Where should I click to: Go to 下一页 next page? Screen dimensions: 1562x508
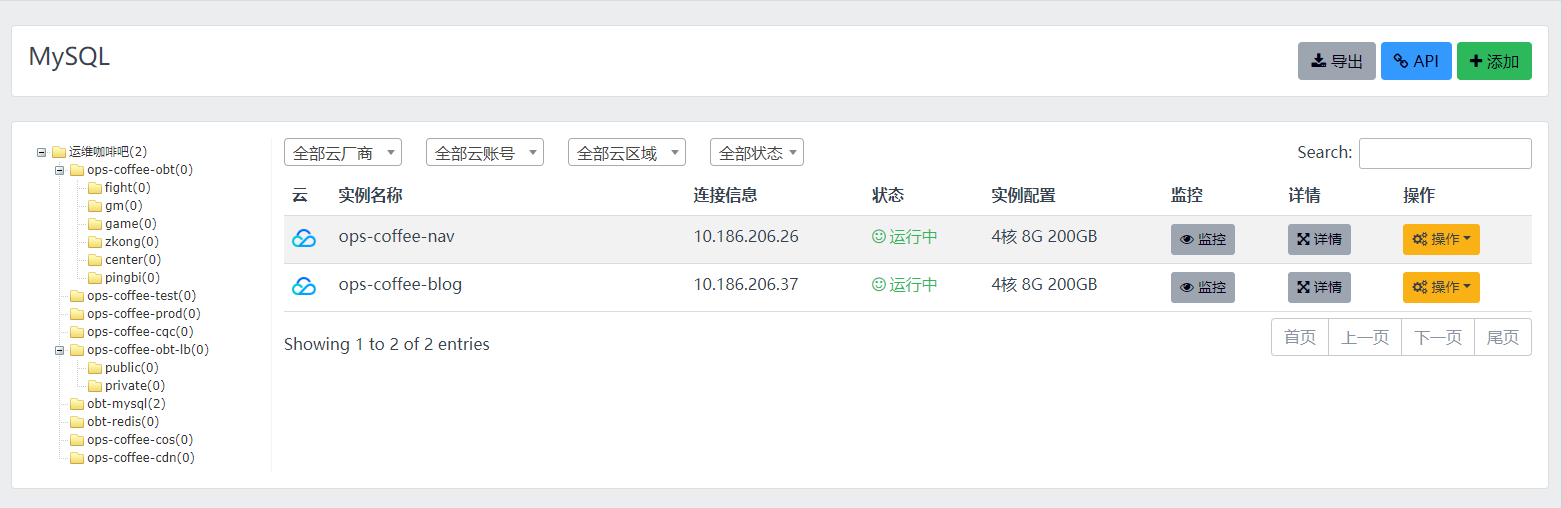coord(1437,338)
